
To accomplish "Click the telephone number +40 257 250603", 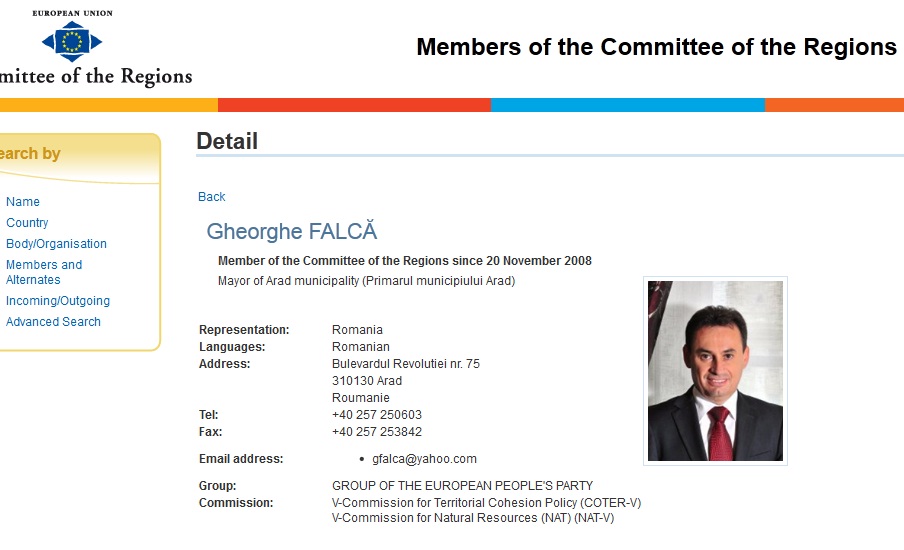I will 377,415.
